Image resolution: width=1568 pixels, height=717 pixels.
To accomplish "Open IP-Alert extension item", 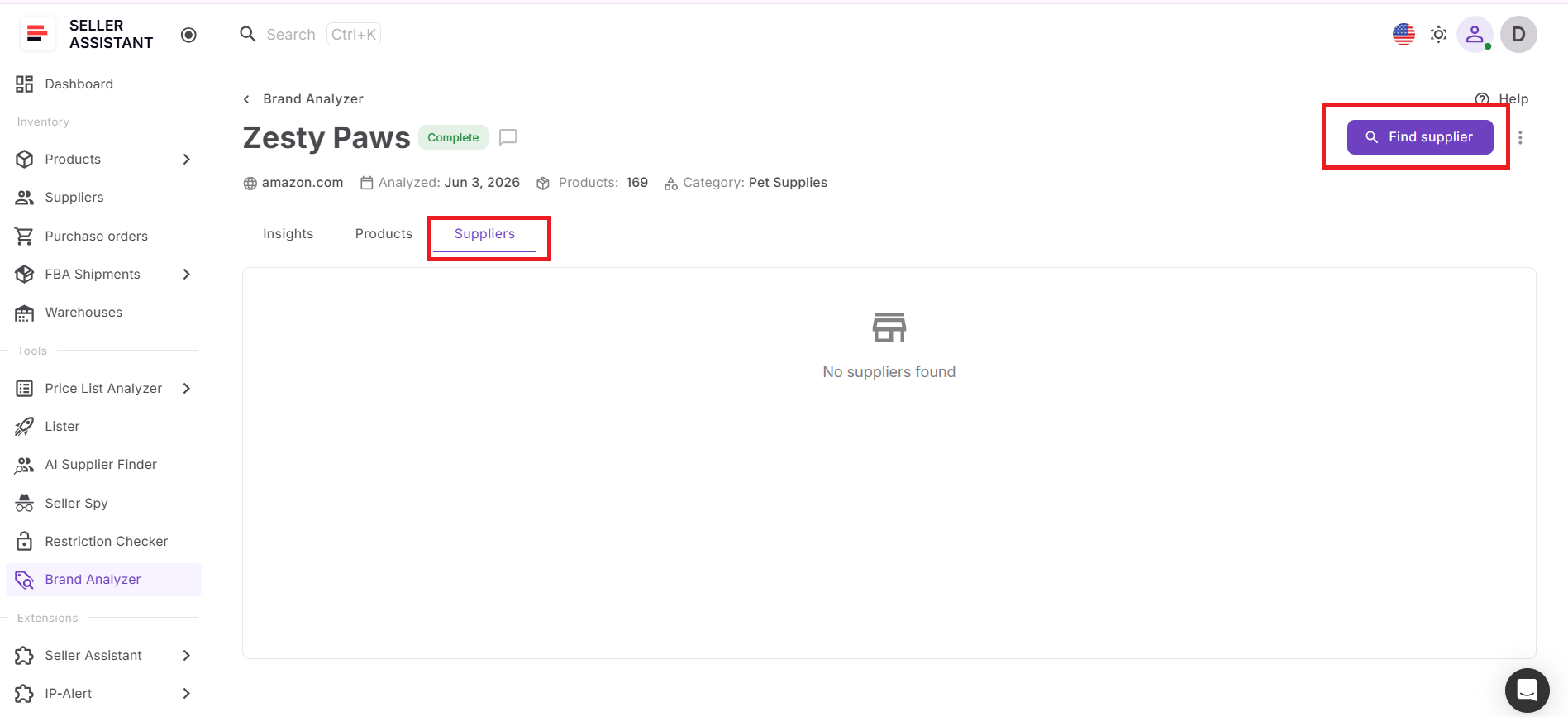I will click(x=69, y=693).
